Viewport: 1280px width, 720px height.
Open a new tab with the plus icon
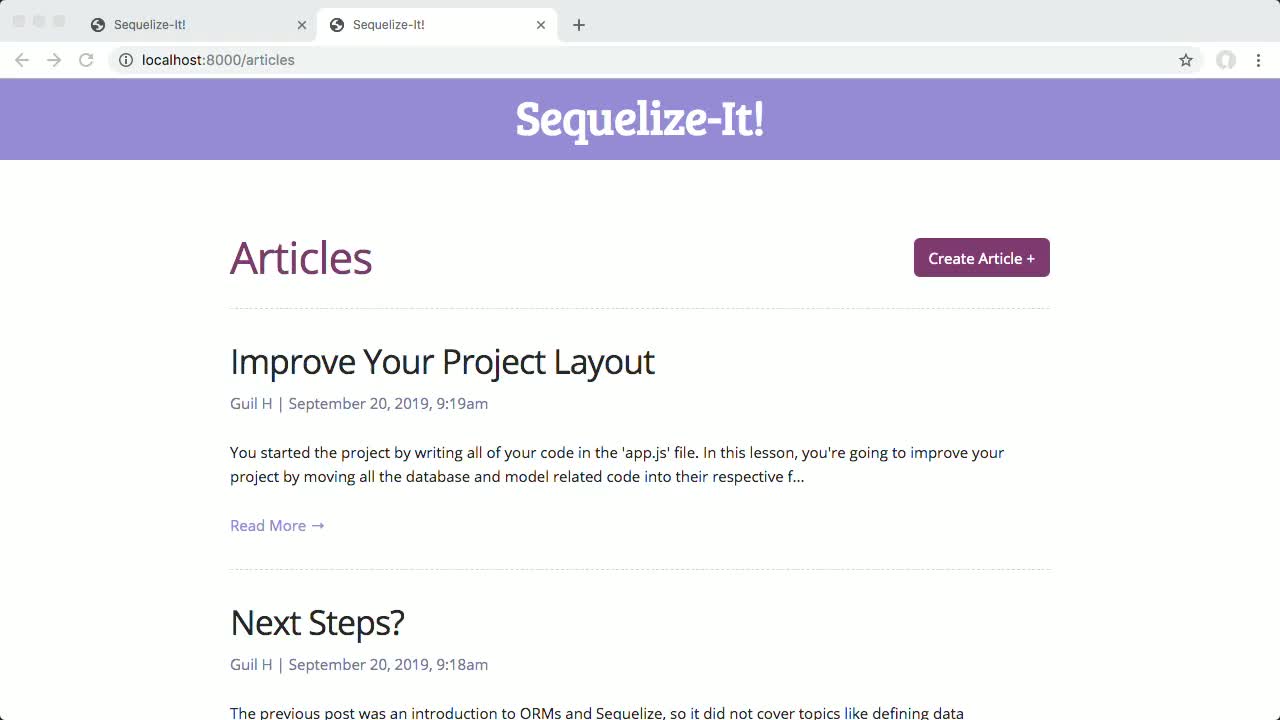point(578,24)
